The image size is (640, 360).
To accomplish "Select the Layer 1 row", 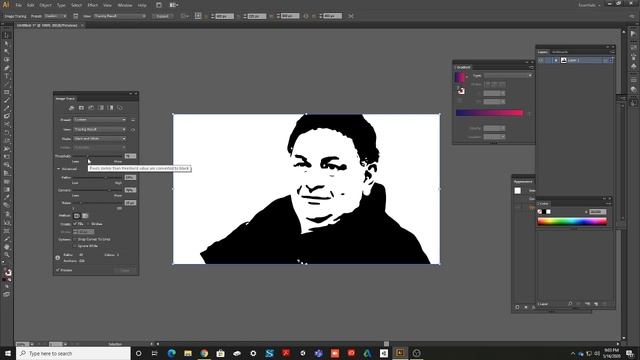I will point(575,60).
